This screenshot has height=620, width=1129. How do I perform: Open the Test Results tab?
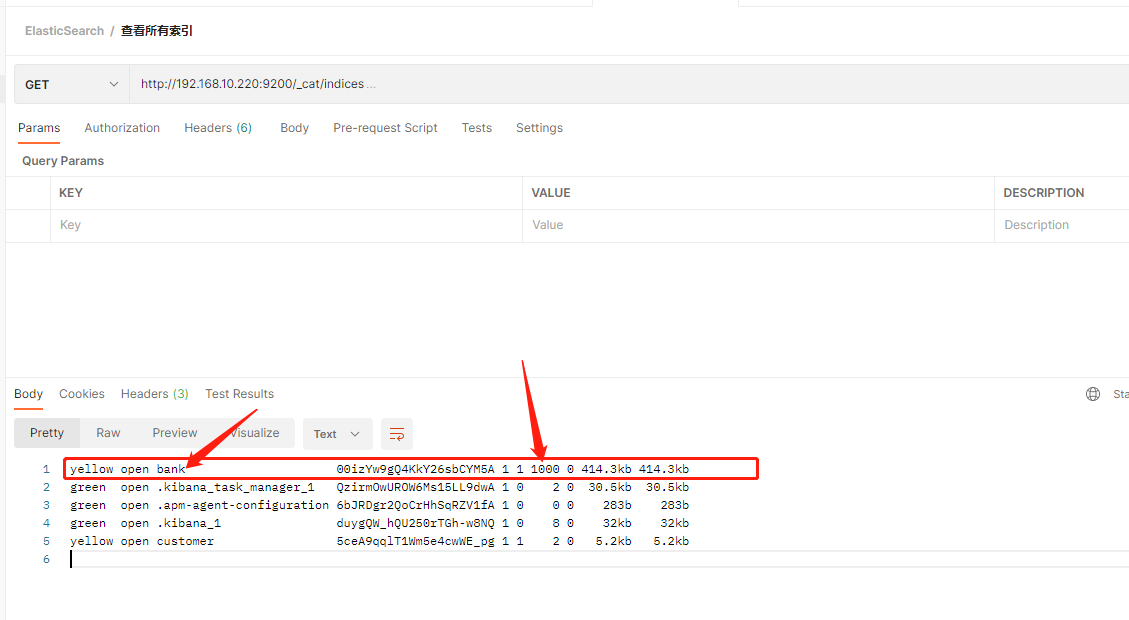pyautogui.click(x=240, y=394)
